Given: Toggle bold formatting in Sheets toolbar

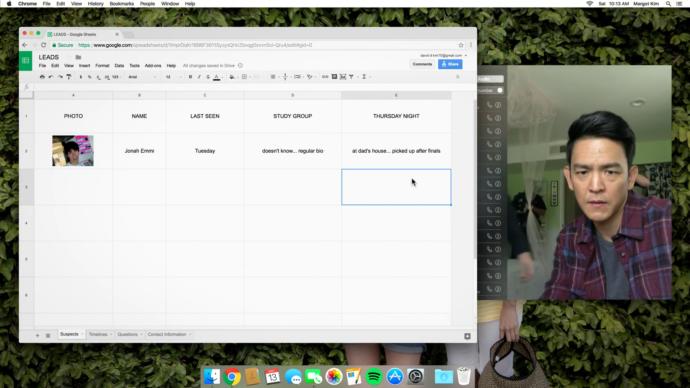Looking at the screenshot, I should [190, 77].
